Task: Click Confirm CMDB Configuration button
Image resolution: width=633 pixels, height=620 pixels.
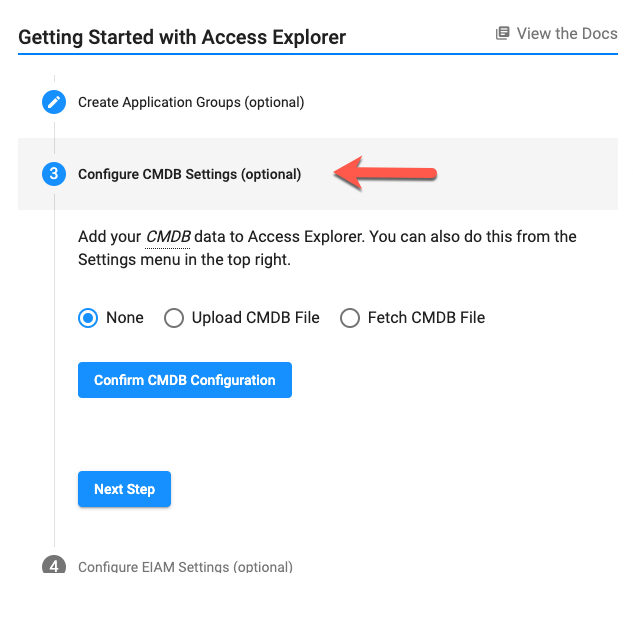Action: (x=185, y=380)
